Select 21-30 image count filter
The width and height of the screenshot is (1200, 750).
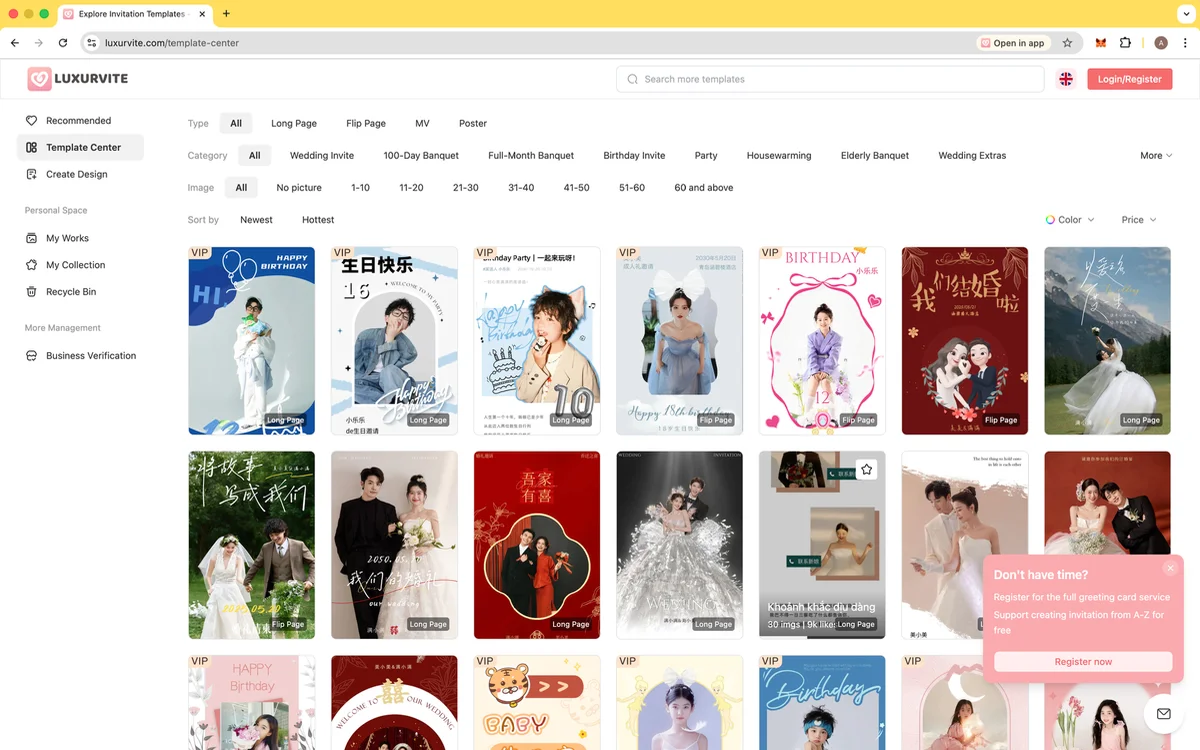(465, 187)
